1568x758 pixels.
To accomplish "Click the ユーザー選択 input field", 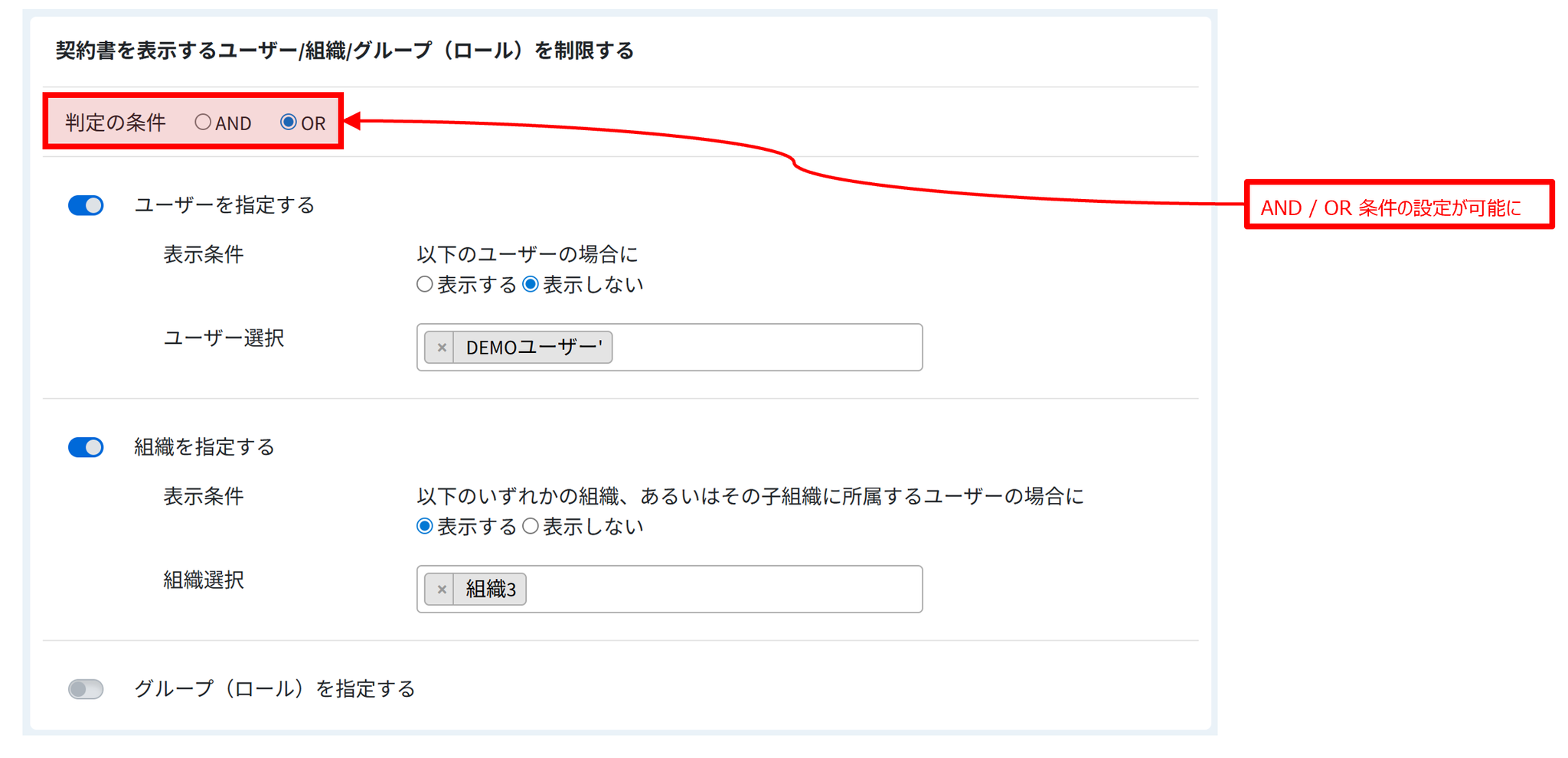I will (x=766, y=348).
